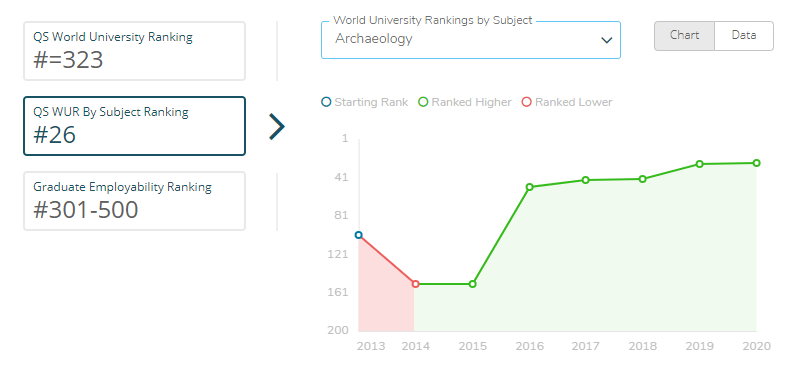
Task: Open the Rankings by Subject dropdown arrow
Action: (607, 40)
